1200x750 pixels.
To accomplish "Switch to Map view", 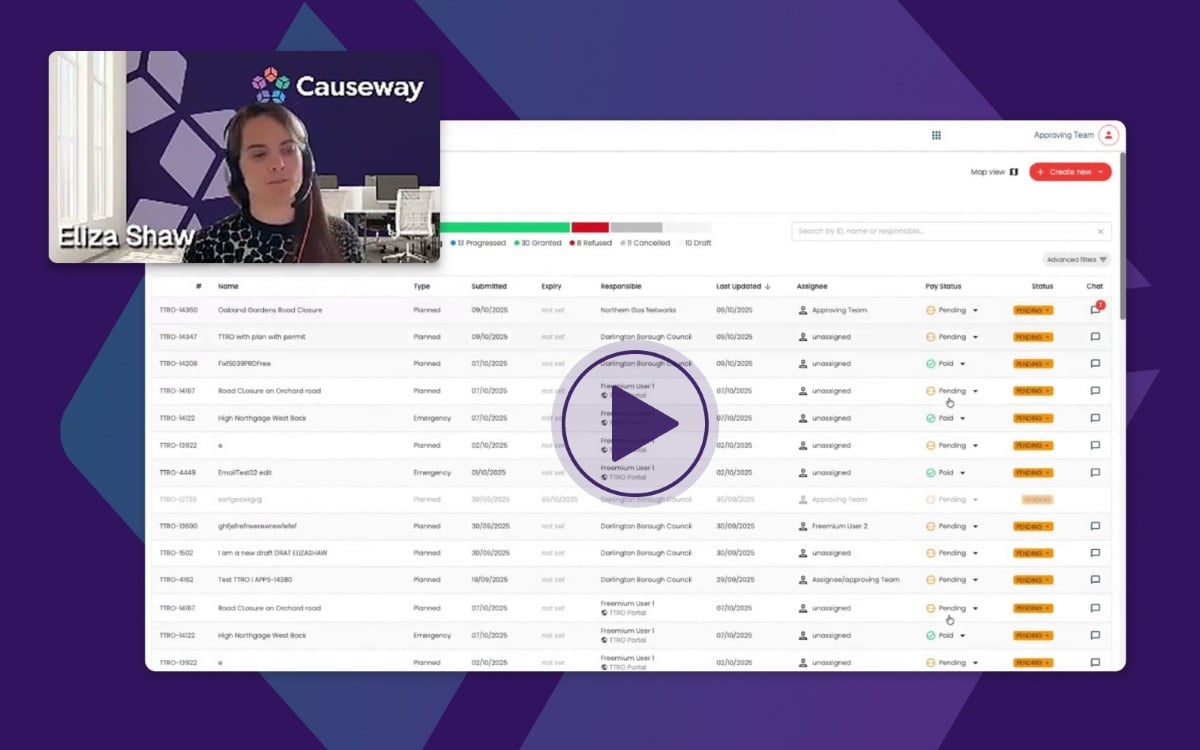I will coord(994,172).
